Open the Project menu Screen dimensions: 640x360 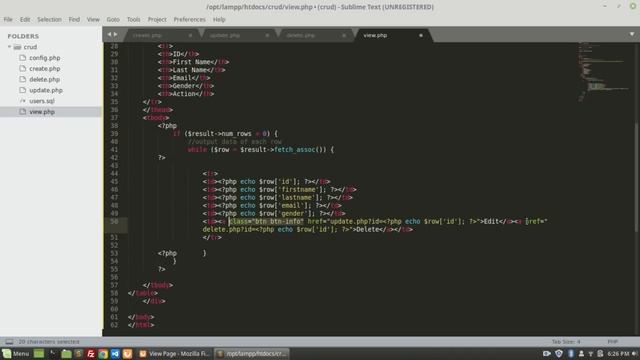(157, 19)
